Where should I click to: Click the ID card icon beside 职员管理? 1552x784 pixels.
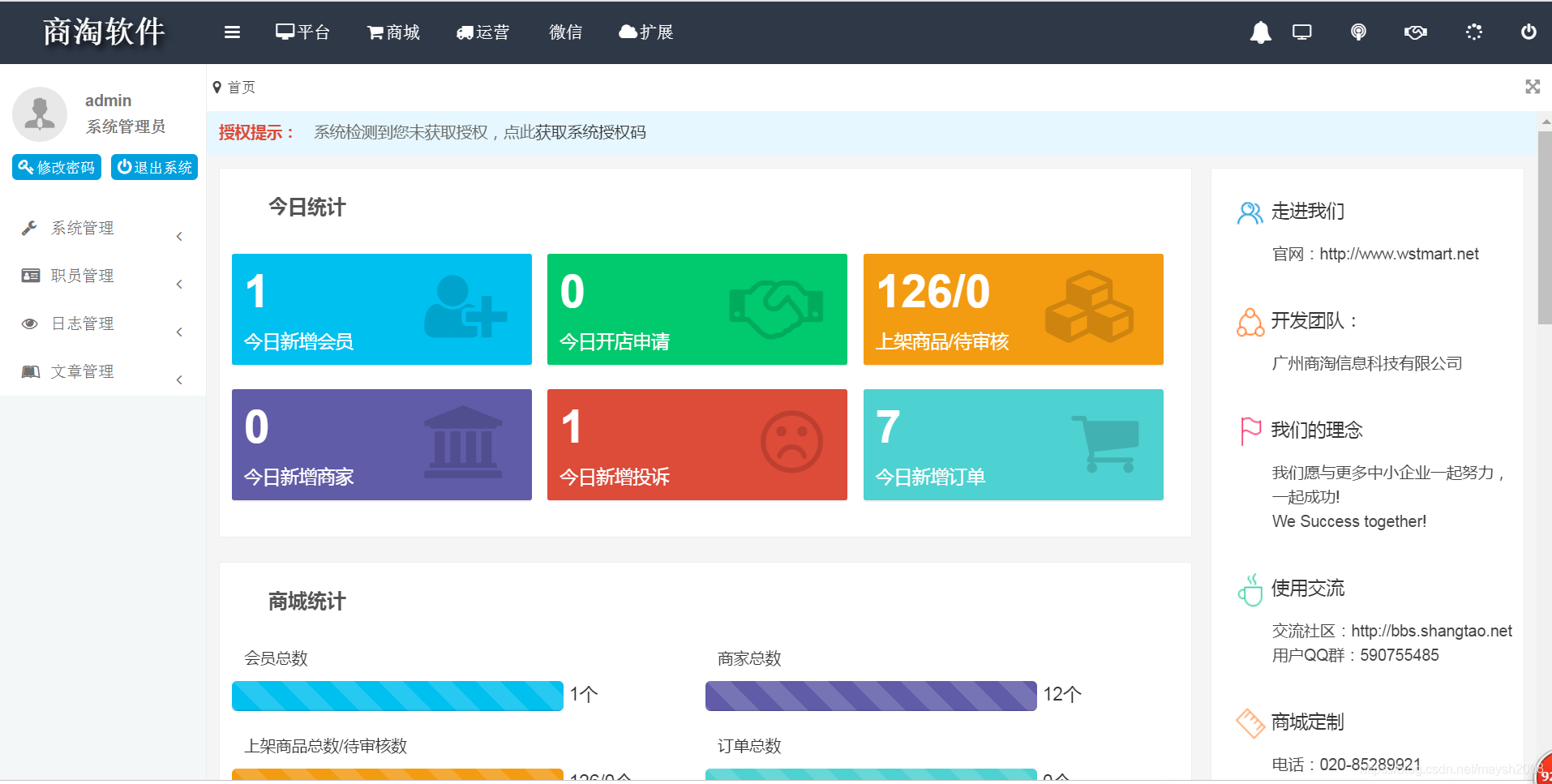coord(30,276)
